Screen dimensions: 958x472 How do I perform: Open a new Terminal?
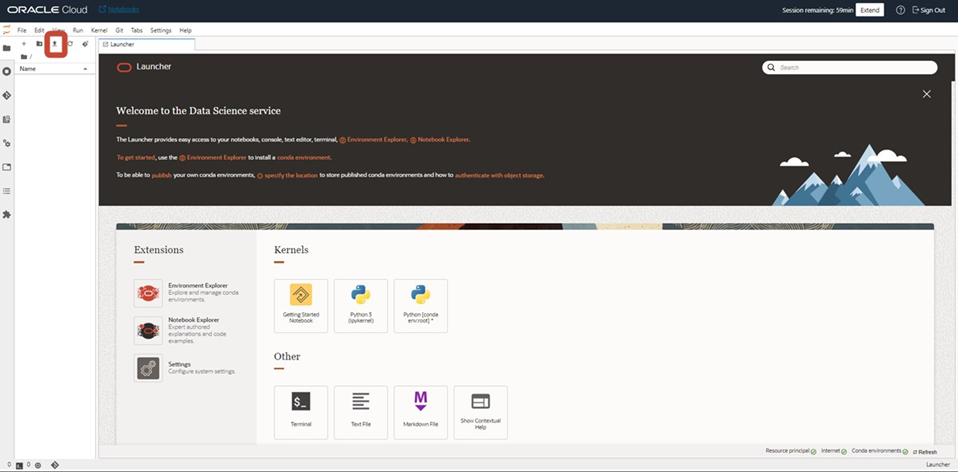point(301,412)
